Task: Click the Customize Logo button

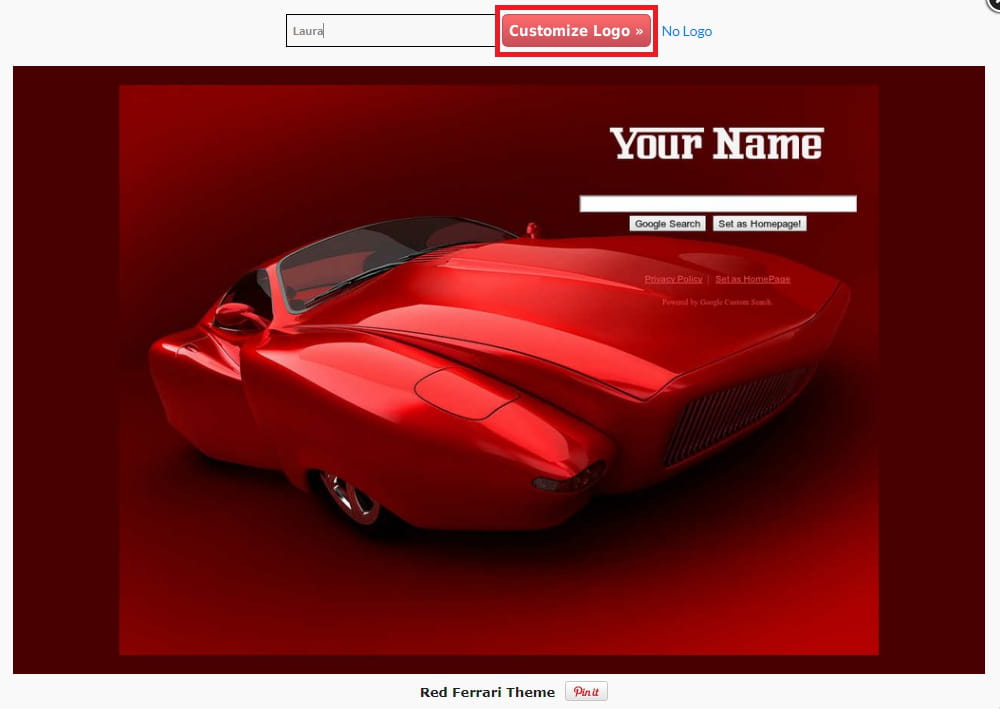Action: (x=575, y=31)
